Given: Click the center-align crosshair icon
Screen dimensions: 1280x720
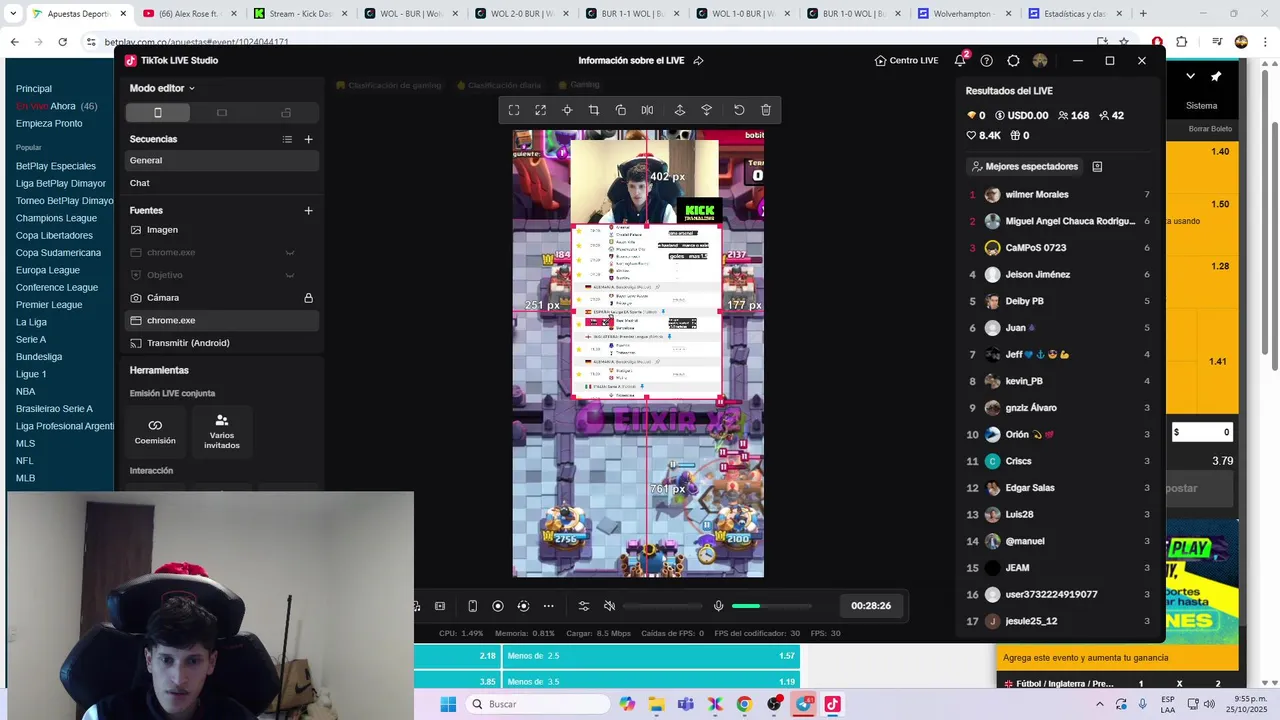Looking at the screenshot, I should 567,110.
